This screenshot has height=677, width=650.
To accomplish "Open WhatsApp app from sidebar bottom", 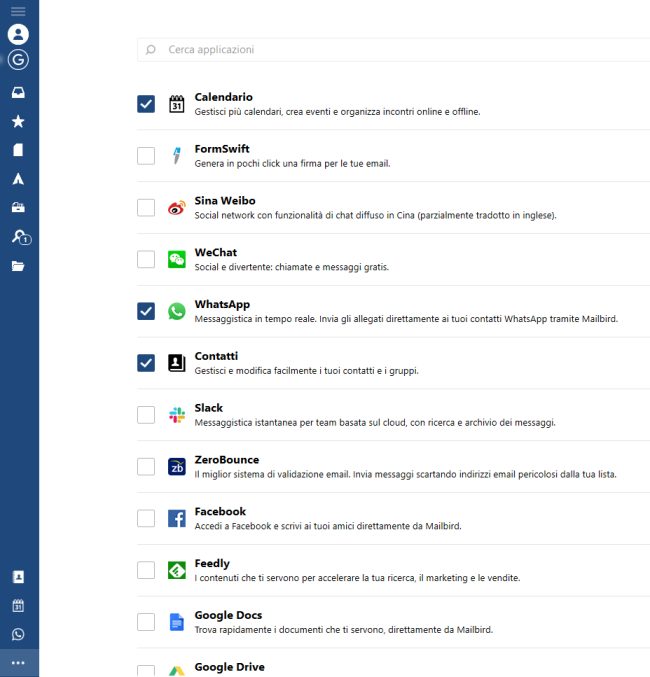I will coord(18,634).
